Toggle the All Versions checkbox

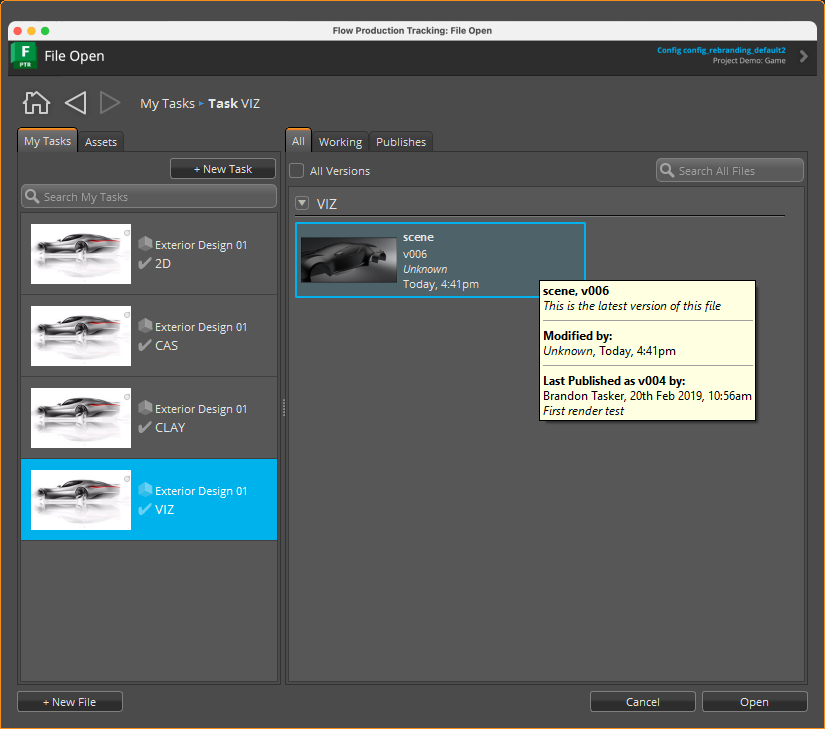[x=297, y=170]
